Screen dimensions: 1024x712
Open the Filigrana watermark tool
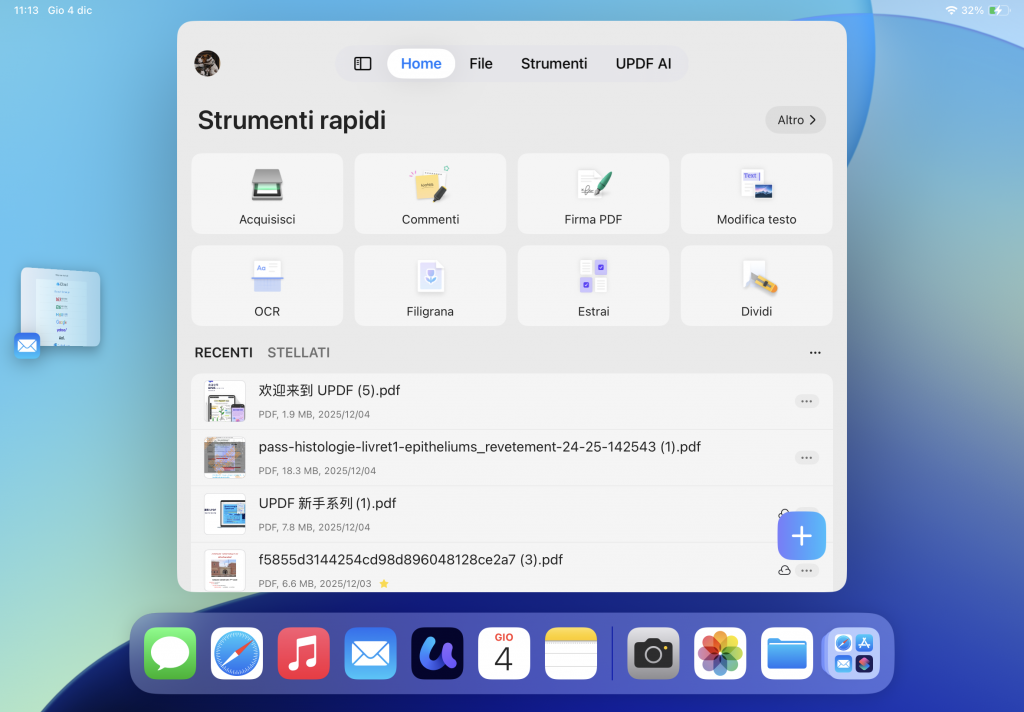tap(430, 285)
